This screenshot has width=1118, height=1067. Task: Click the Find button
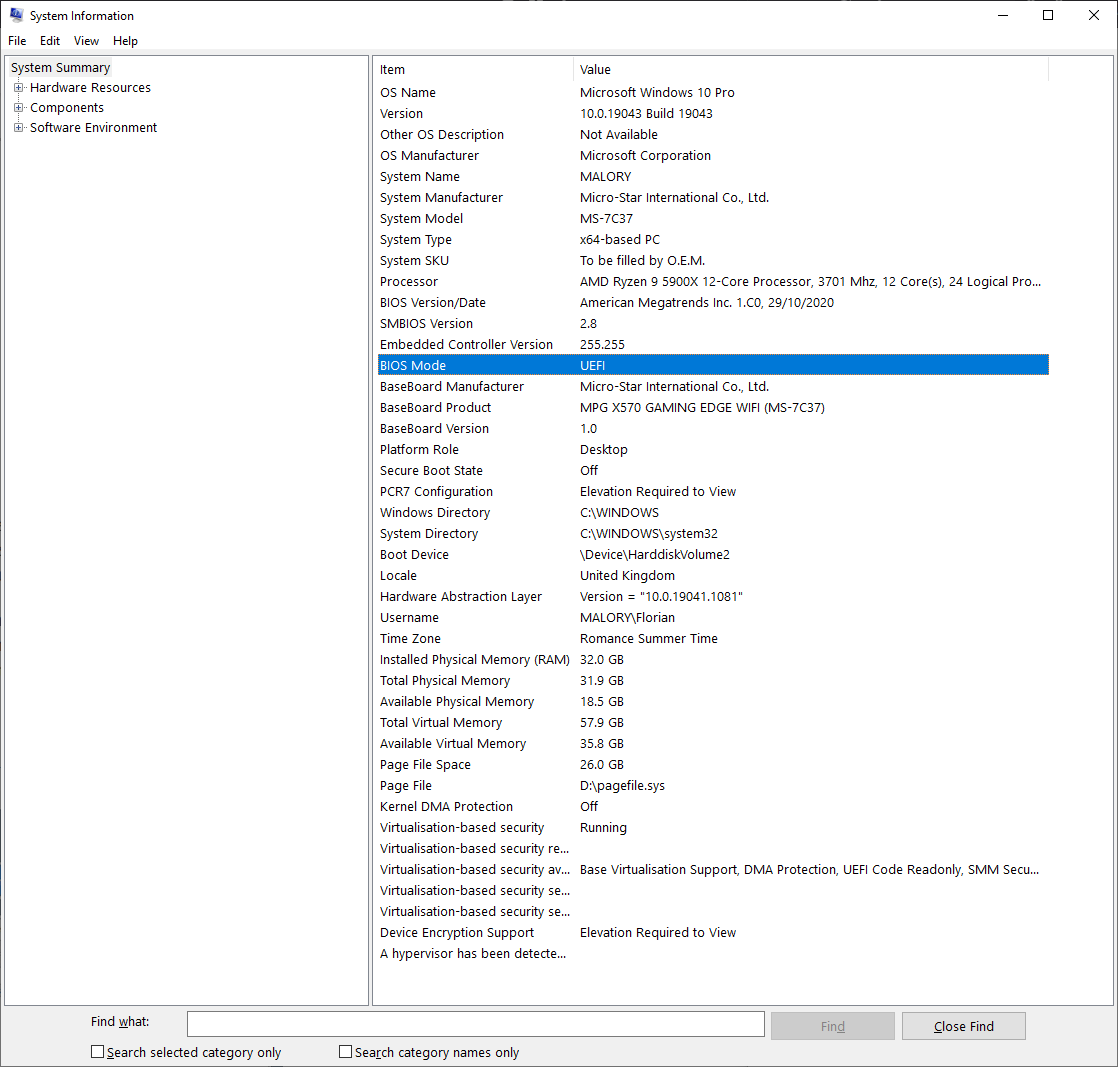[x=832, y=1025]
